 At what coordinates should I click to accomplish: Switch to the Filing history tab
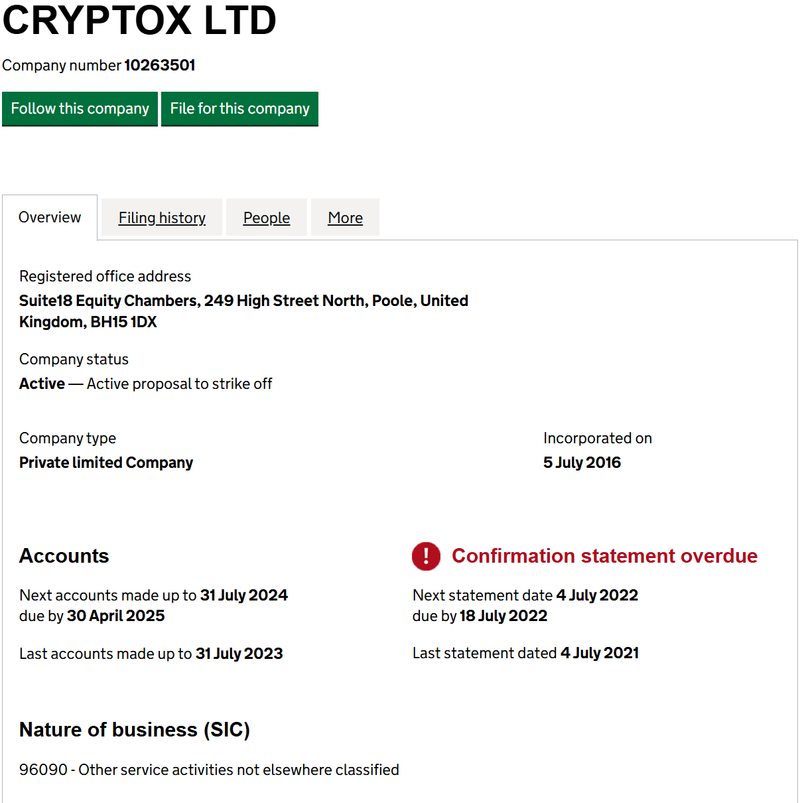click(162, 218)
